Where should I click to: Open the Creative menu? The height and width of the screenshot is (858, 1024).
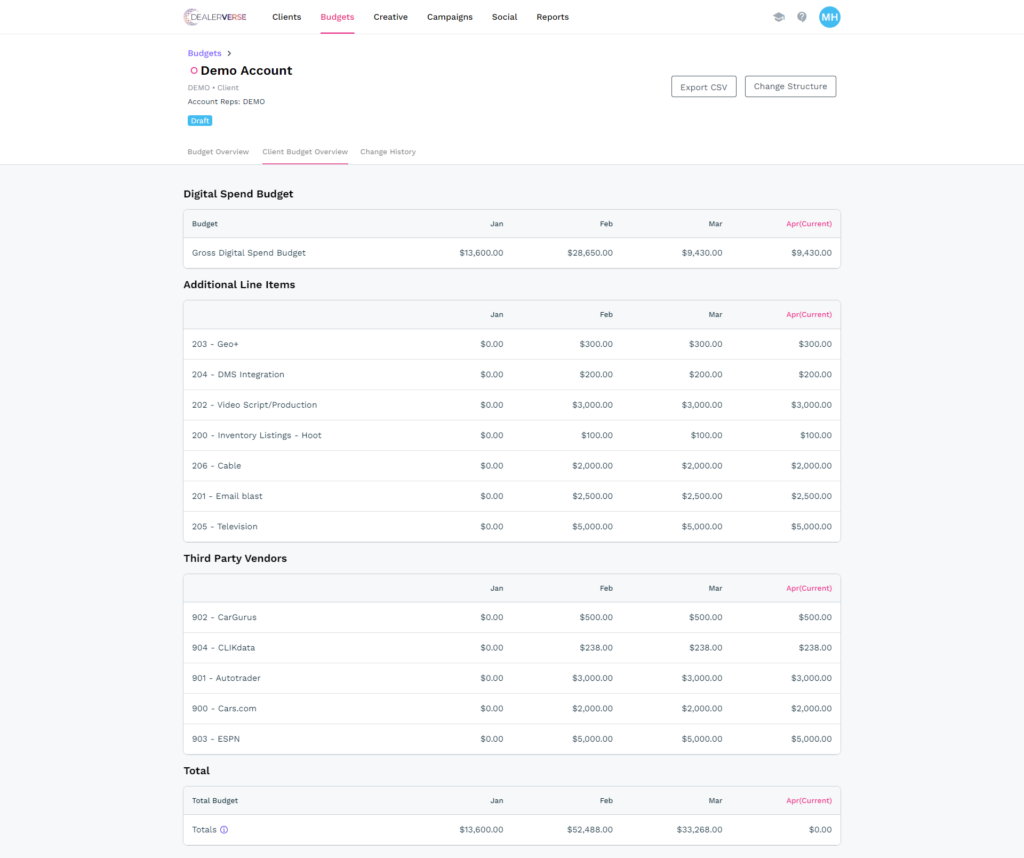390,17
